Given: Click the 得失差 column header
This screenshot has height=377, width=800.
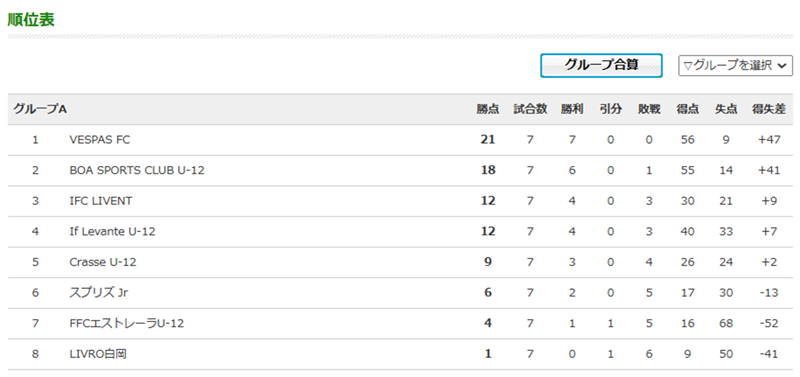Looking at the screenshot, I should point(769,109).
